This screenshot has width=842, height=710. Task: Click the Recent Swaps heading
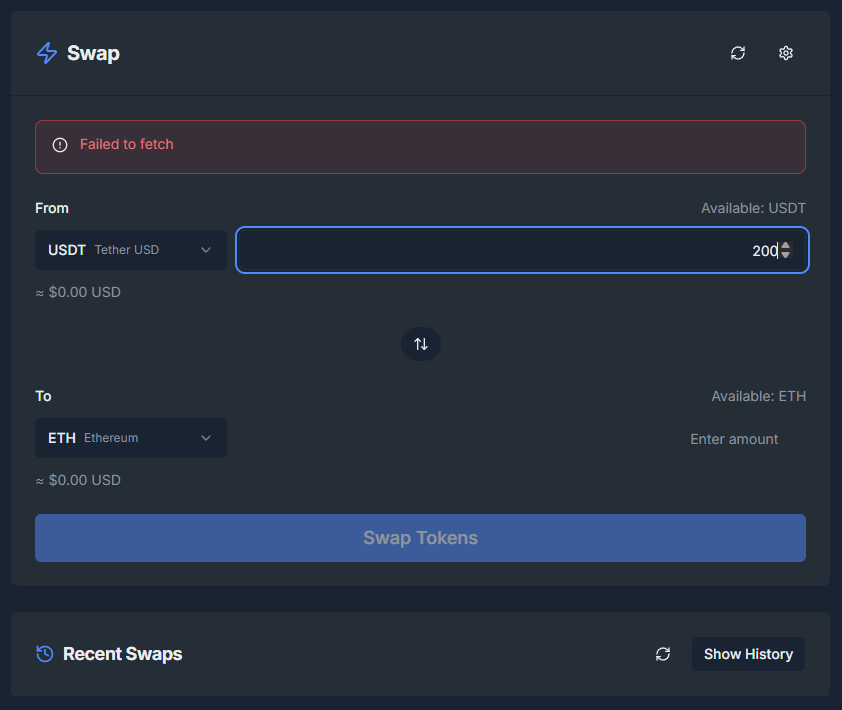(x=122, y=654)
